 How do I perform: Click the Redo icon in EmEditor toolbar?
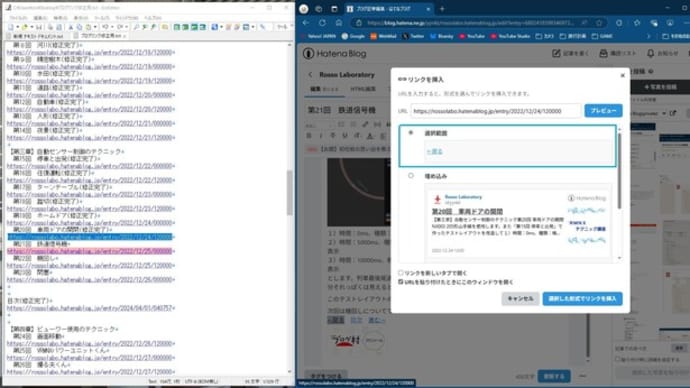click(120, 27)
